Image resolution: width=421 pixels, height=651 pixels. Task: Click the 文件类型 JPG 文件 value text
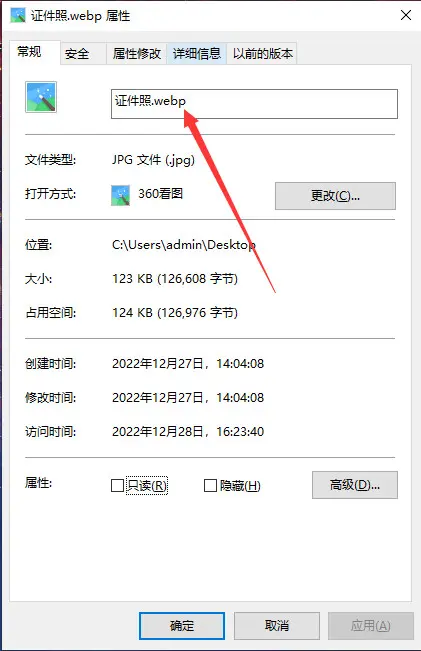point(153,160)
